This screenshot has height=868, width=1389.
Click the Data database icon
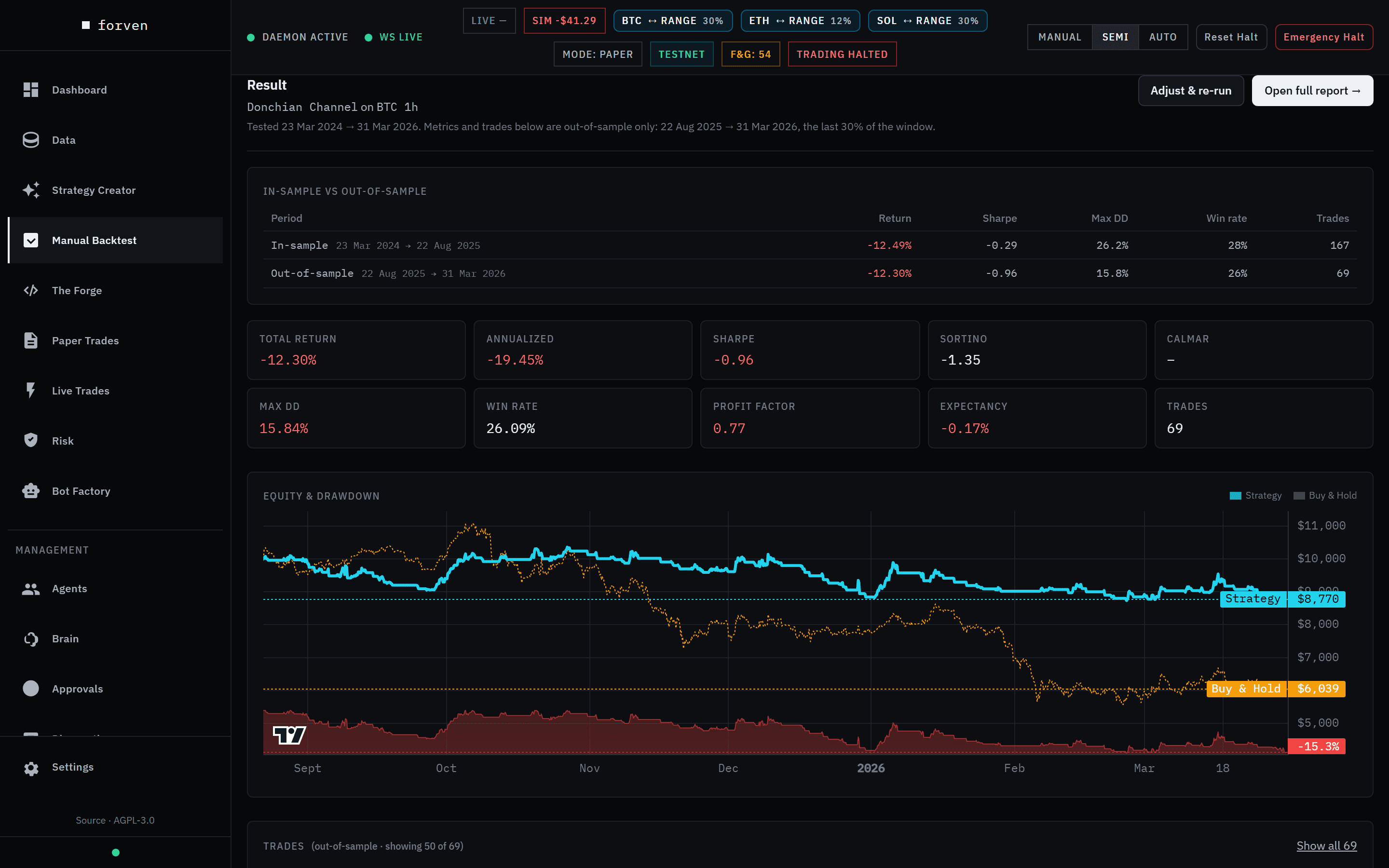point(30,140)
